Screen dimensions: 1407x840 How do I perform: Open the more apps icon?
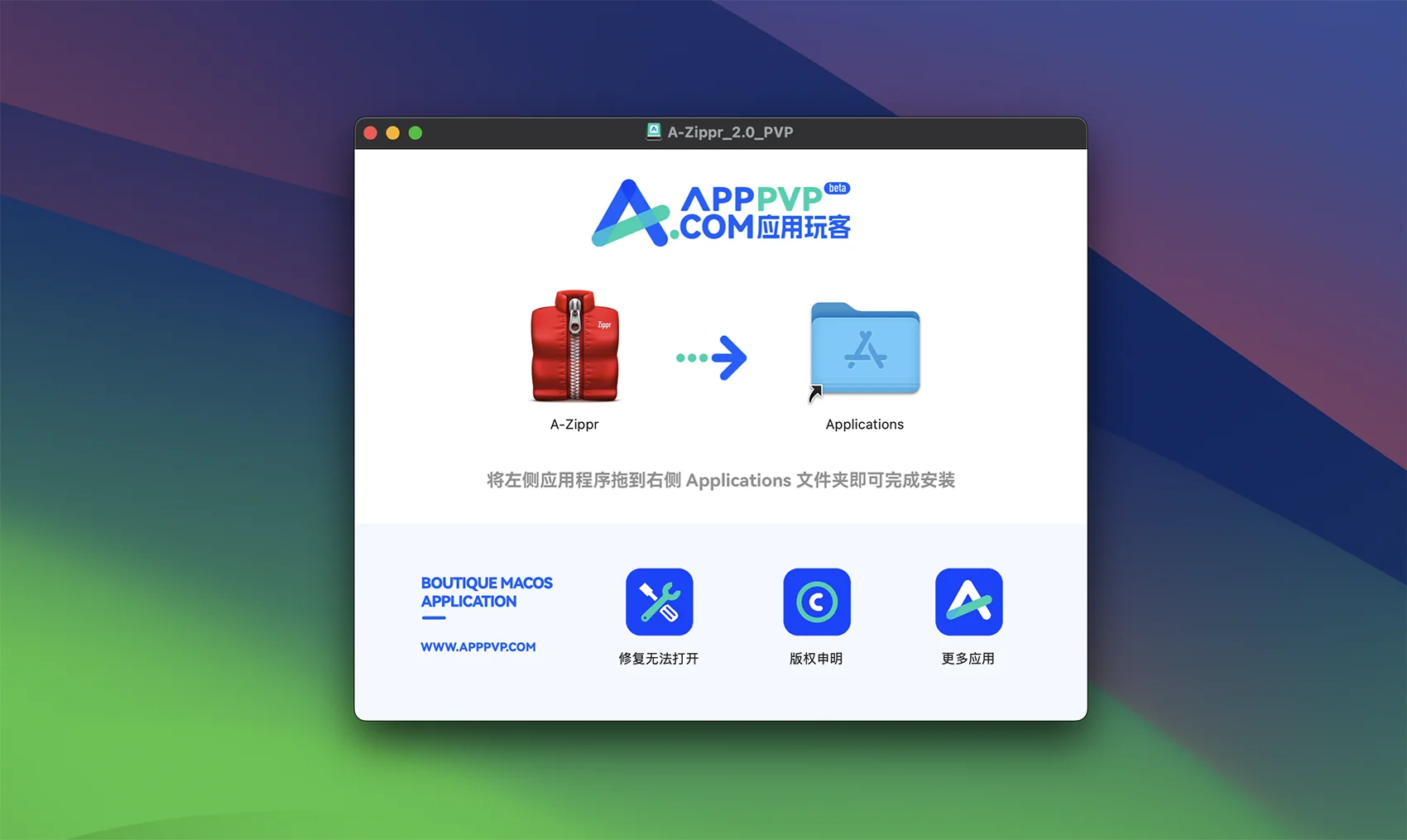968,602
